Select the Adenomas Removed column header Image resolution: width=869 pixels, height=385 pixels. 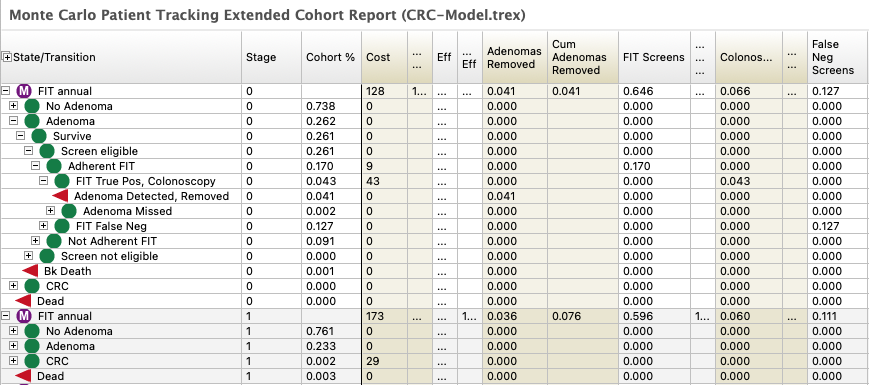click(515, 57)
